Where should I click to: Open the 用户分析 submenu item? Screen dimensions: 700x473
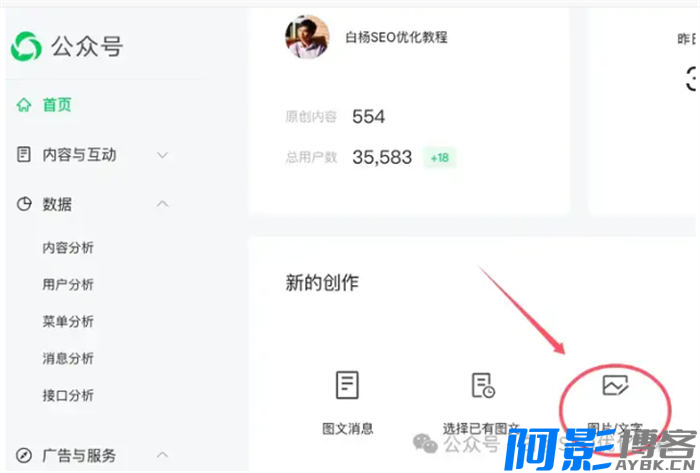click(x=68, y=284)
